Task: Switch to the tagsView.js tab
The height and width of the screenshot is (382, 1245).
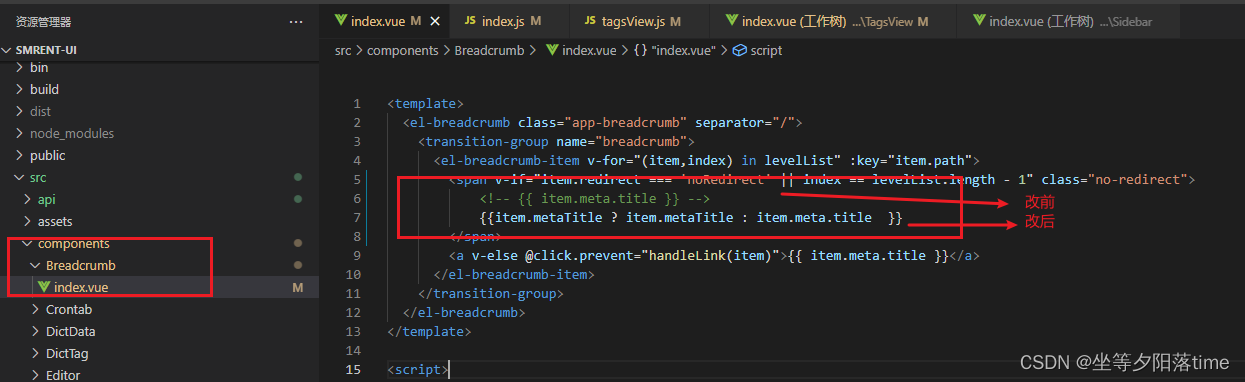Action: [x=638, y=21]
